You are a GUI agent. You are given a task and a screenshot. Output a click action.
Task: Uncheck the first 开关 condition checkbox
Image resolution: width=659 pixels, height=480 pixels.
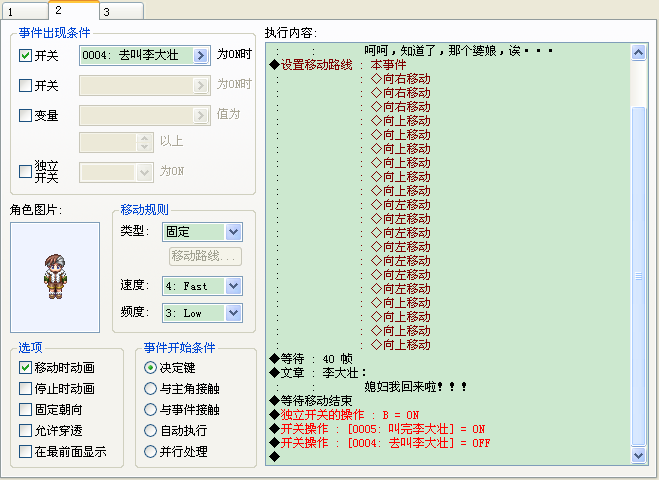(x=25, y=55)
